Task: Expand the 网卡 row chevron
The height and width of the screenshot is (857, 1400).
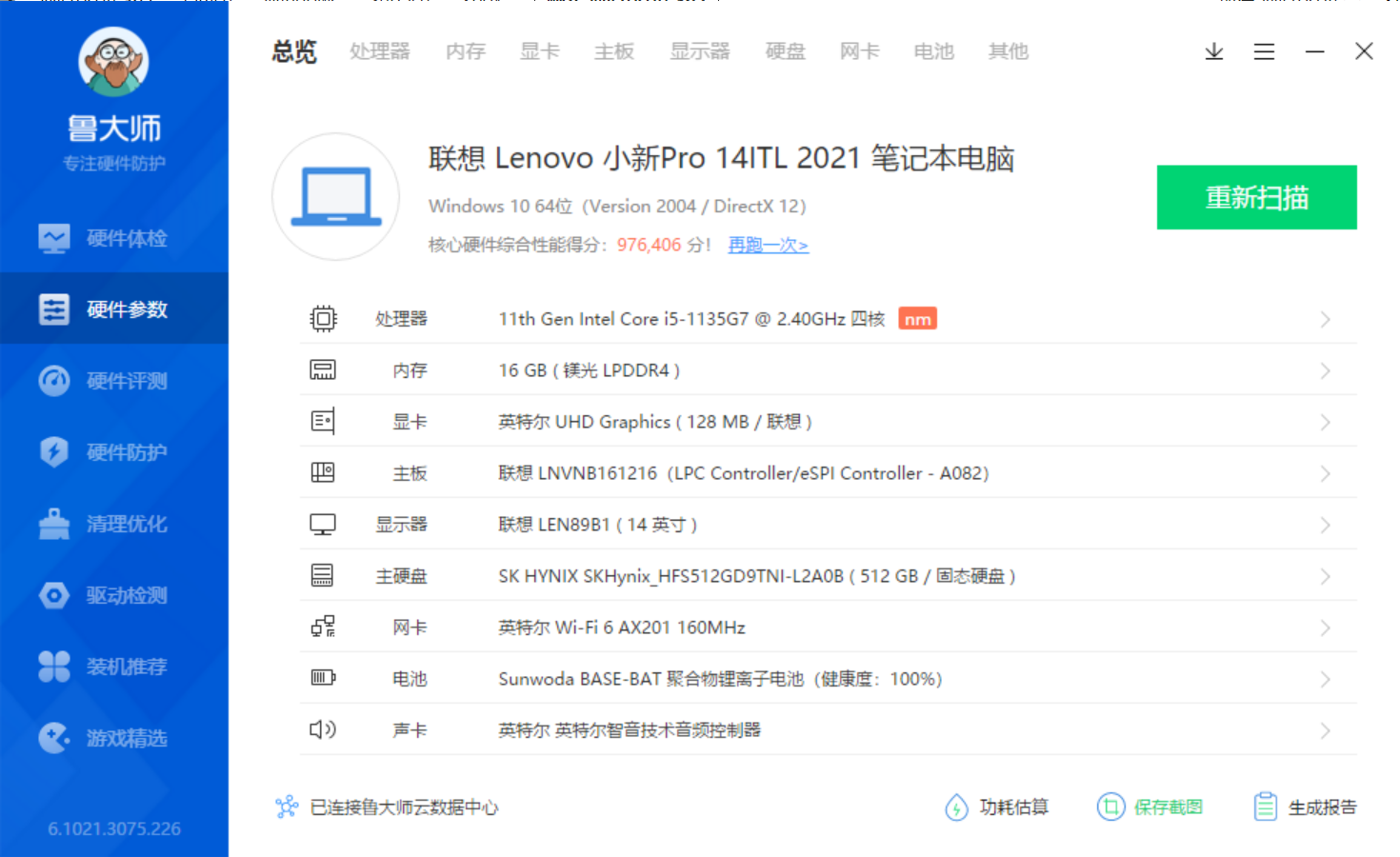Action: coord(1325,628)
